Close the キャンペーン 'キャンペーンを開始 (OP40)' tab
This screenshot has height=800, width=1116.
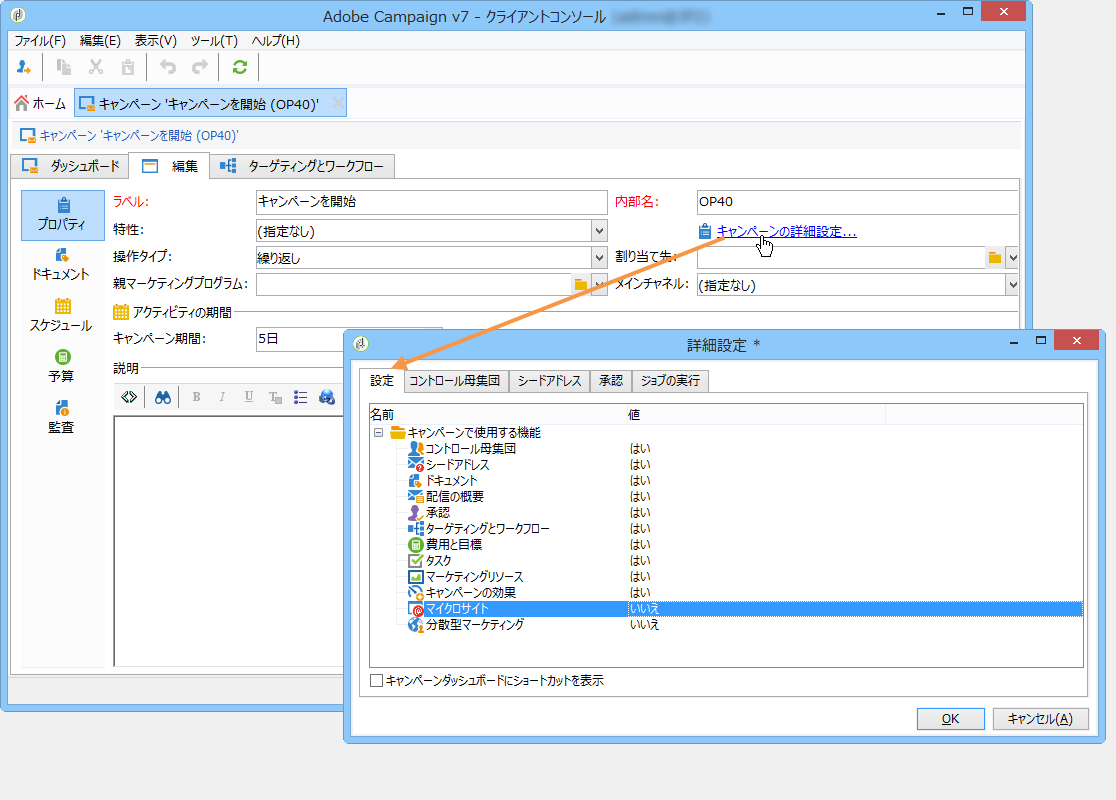point(339,104)
